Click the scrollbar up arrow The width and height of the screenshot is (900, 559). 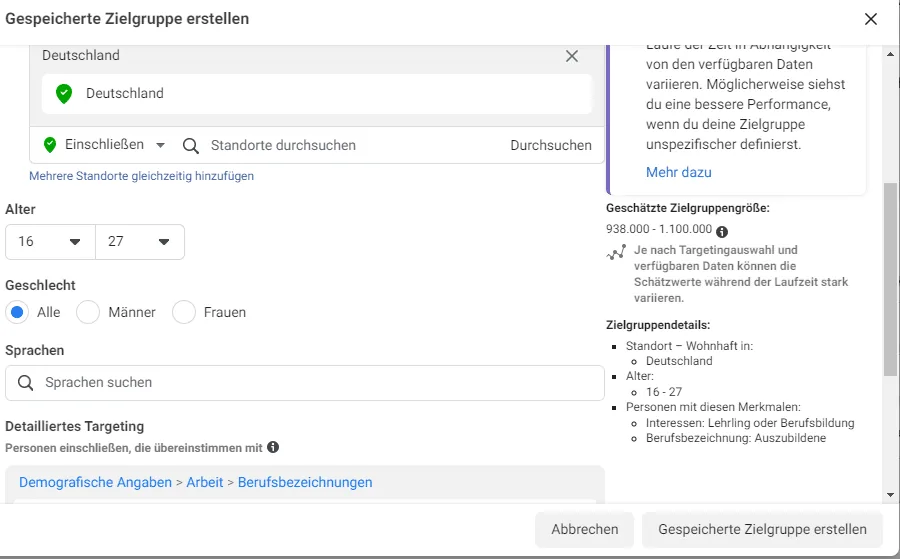click(890, 54)
